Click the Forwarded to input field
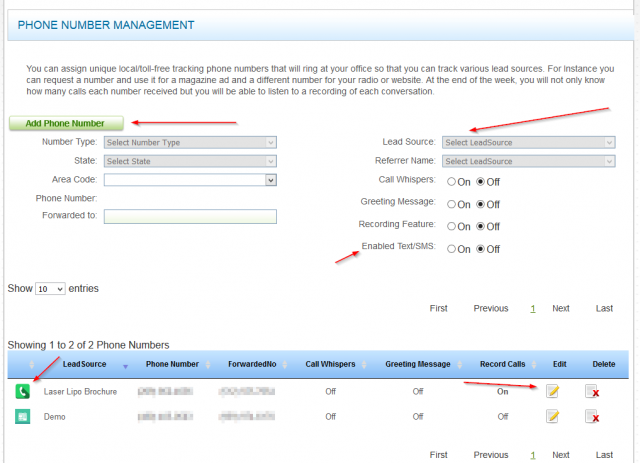This screenshot has height=463, width=640. point(190,216)
